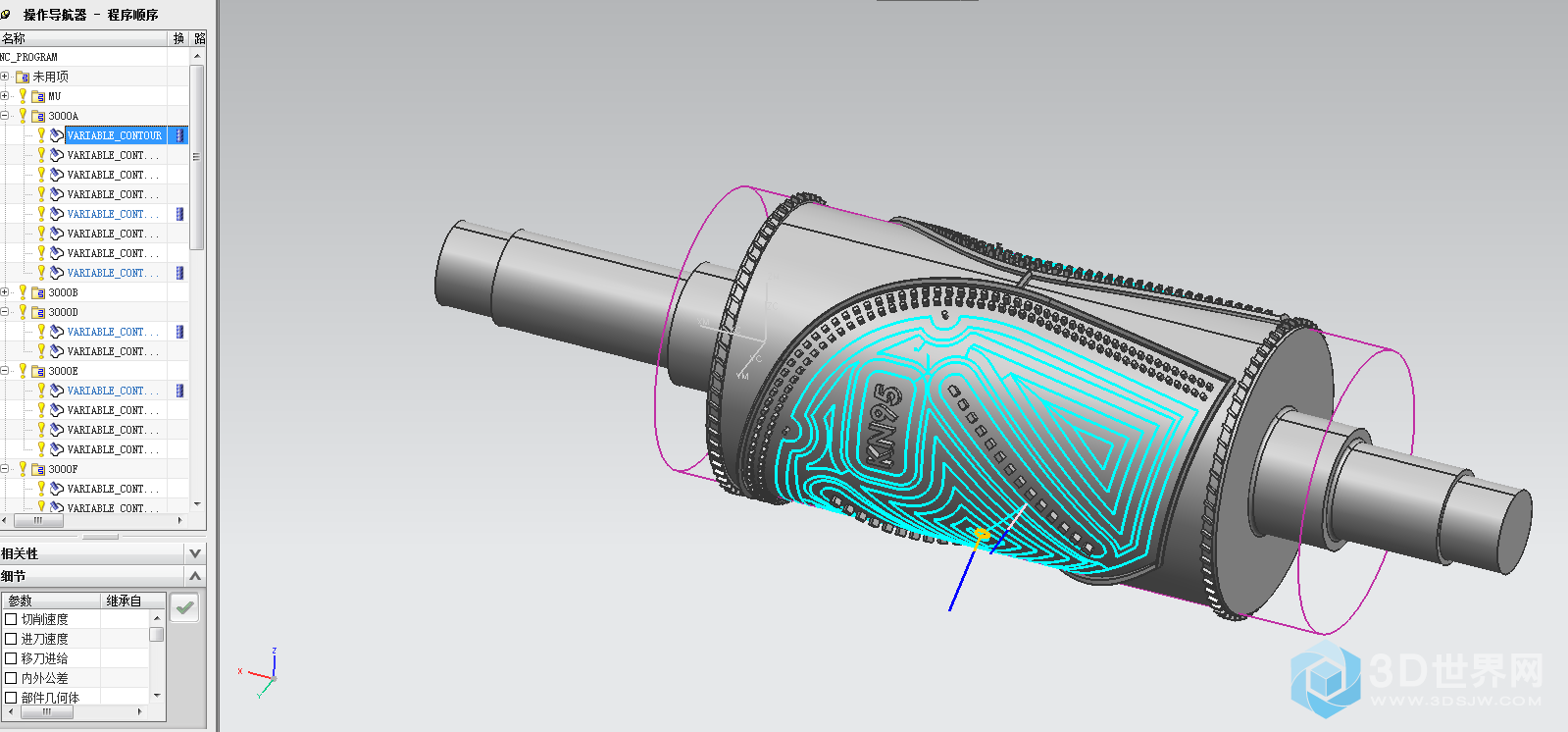Collapse the 3000F tree node
This screenshot has width=1568, height=732.
[5, 469]
